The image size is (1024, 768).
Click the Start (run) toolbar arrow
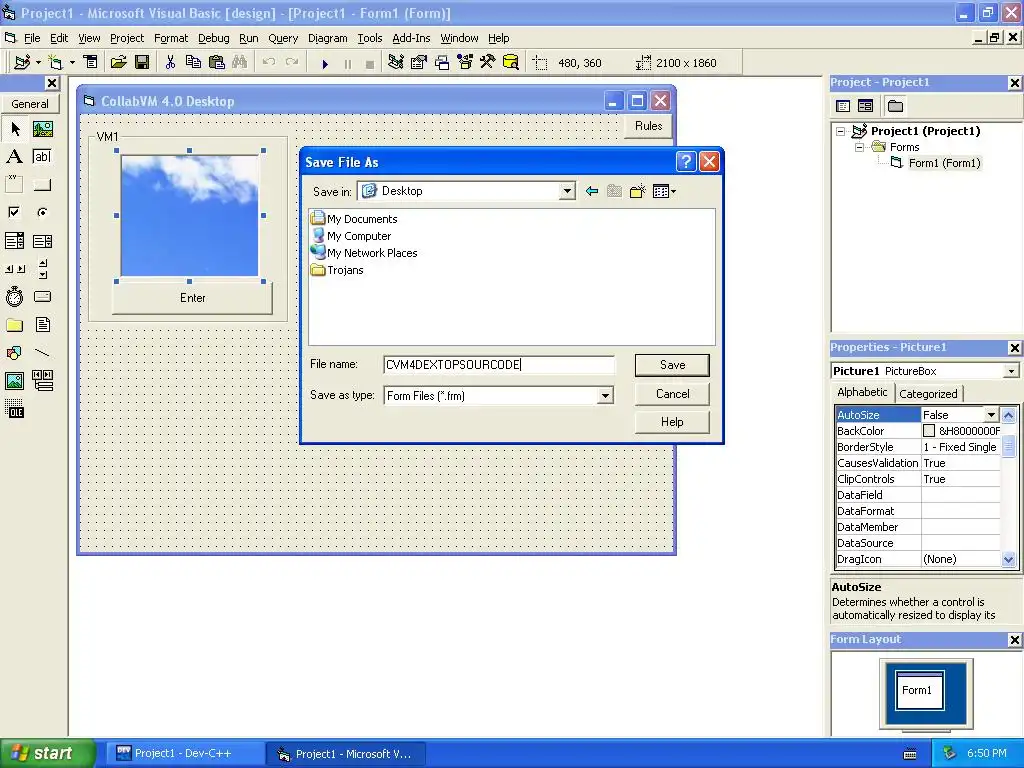point(325,63)
